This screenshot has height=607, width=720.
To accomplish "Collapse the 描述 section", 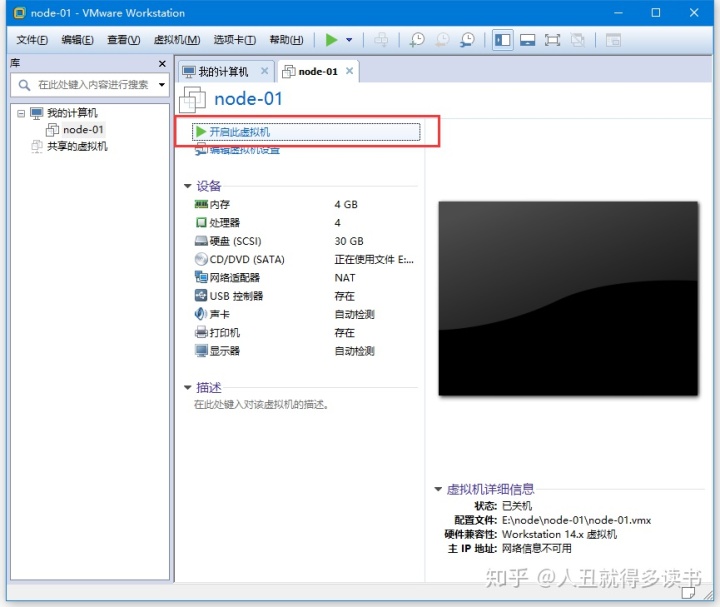I will click(187, 388).
